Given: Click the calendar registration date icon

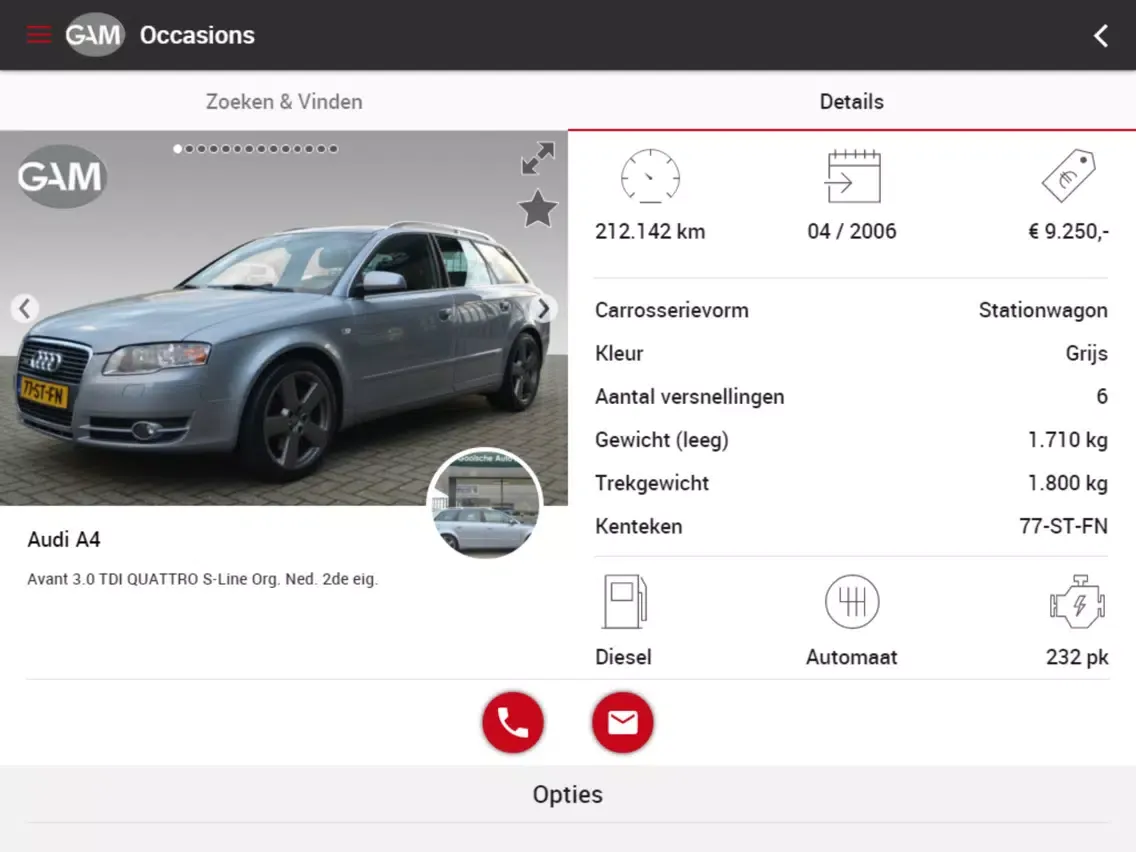Looking at the screenshot, I should [x=853, y=176].
